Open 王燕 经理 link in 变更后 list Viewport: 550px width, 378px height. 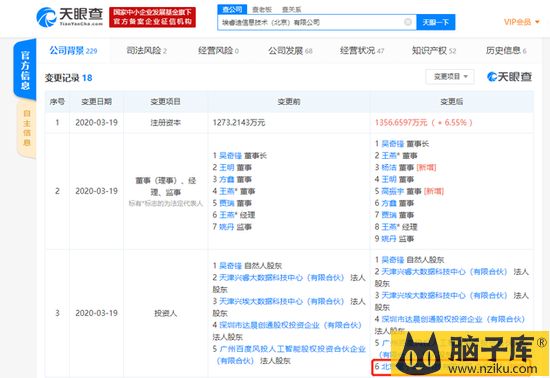[x=389, y=227]
